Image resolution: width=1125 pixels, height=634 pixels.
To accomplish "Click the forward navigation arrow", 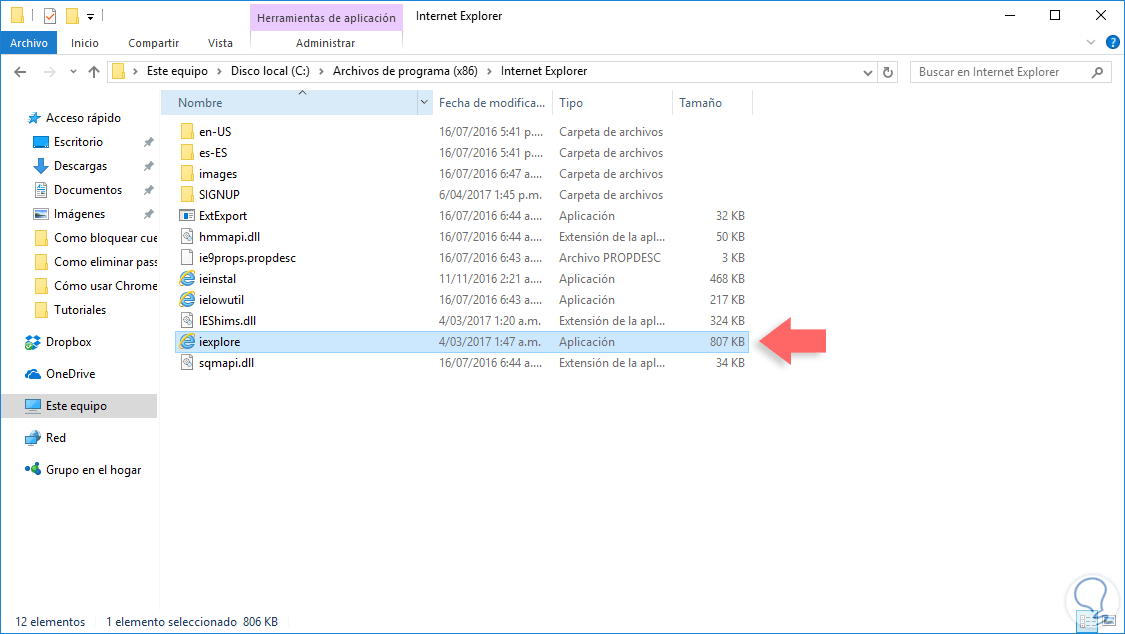I will 50,72.
